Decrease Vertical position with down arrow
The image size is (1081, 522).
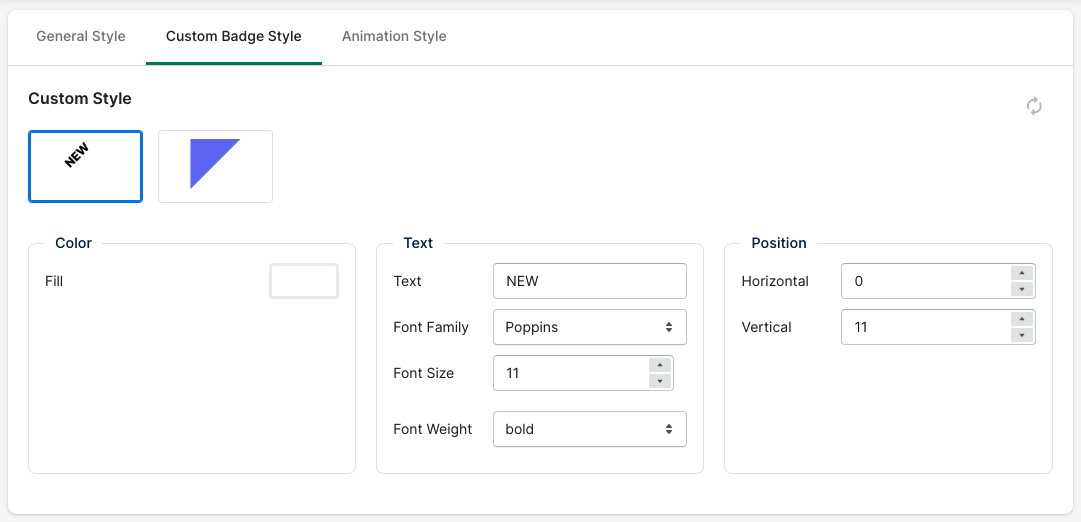[x=1022, y=335]
